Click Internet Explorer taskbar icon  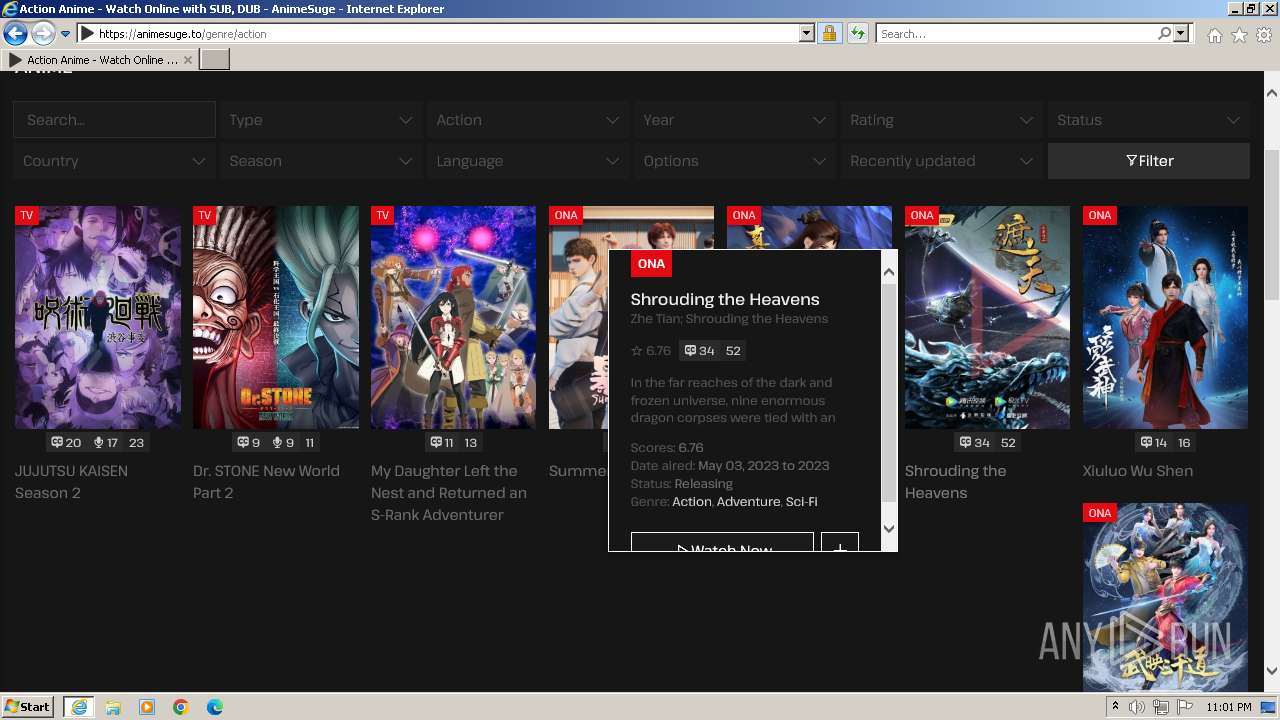click(x=78, y=707)
